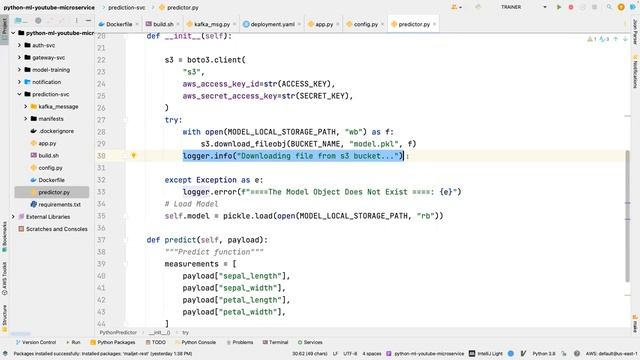
Task: Expand the kafka_message folder
Action: pyautogui.click(x=25, y=107)
